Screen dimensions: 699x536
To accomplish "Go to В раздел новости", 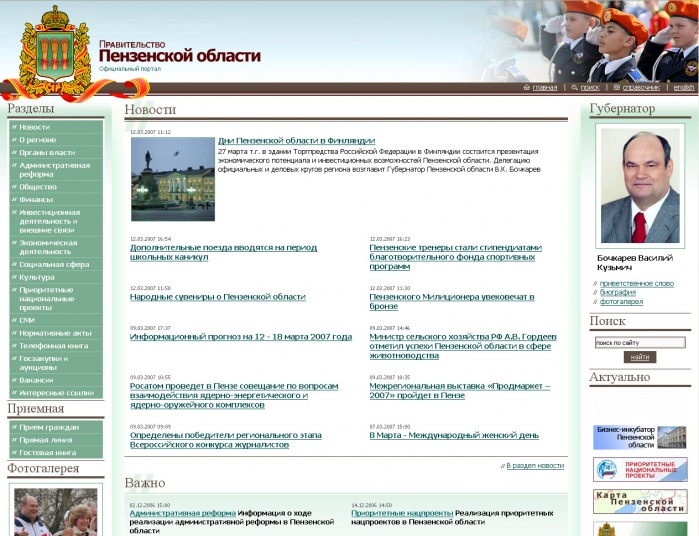I will pos(535,466).
